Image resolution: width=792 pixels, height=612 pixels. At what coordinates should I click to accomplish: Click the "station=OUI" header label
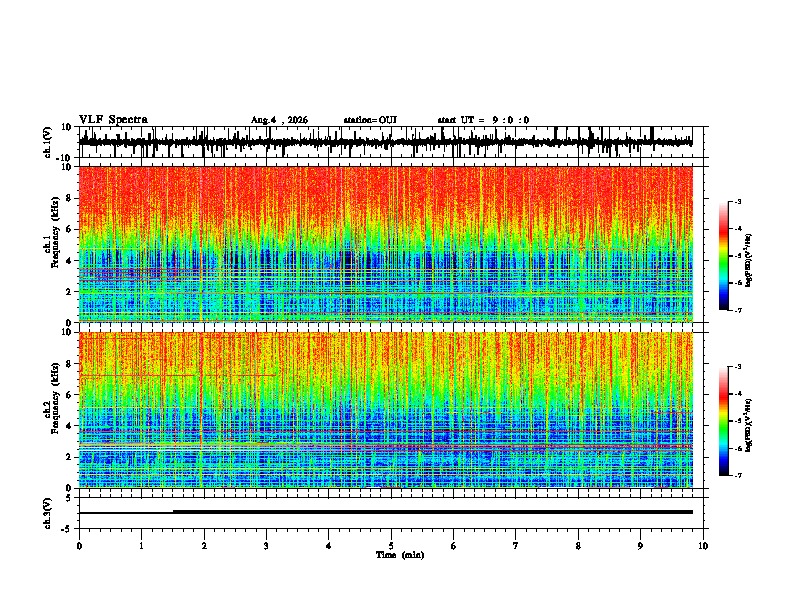point(370,120)
